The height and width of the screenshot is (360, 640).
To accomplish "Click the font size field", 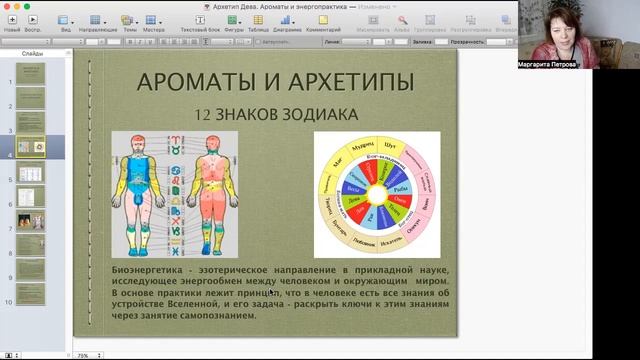I will click(92, 42).
